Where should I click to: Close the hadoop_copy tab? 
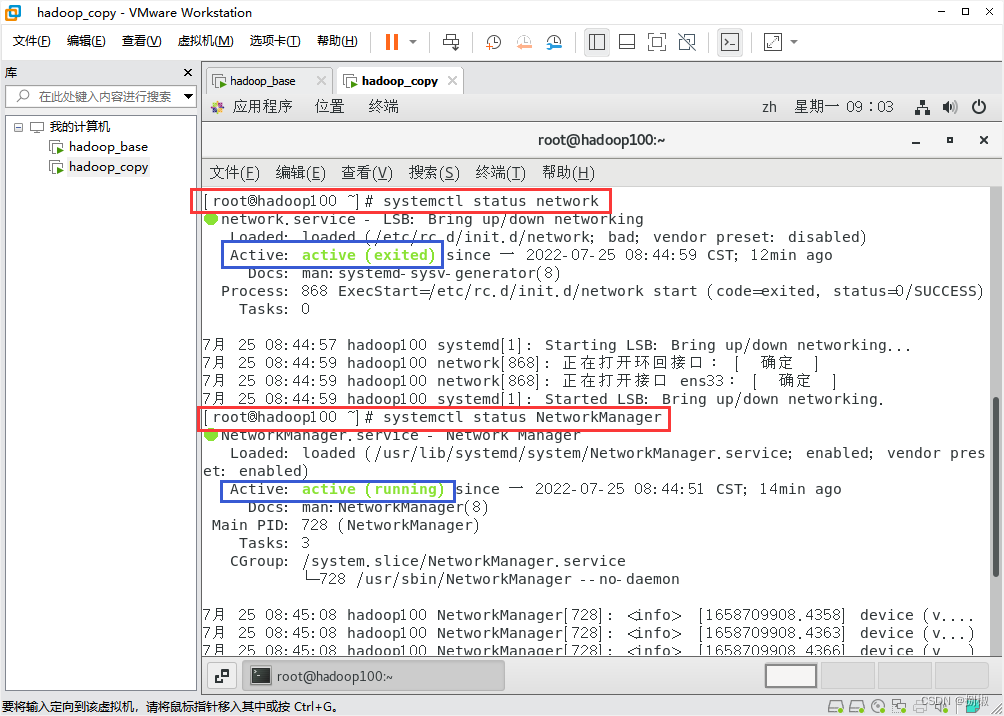[452, 81]
